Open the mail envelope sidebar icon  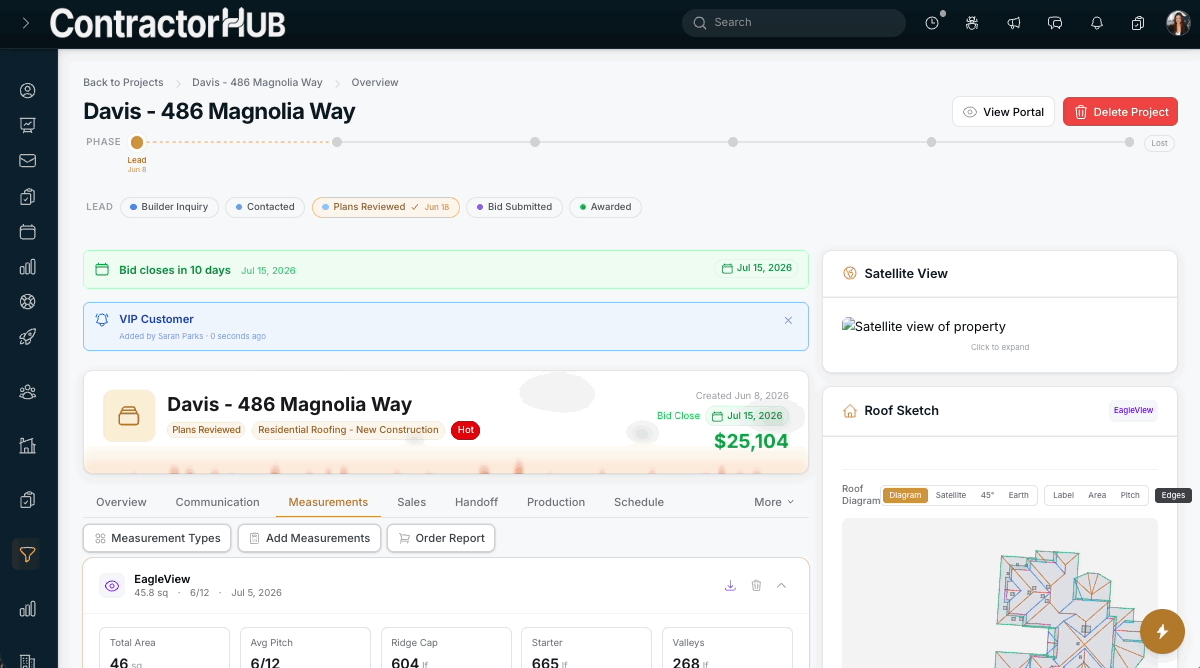[x=28, y=160]
